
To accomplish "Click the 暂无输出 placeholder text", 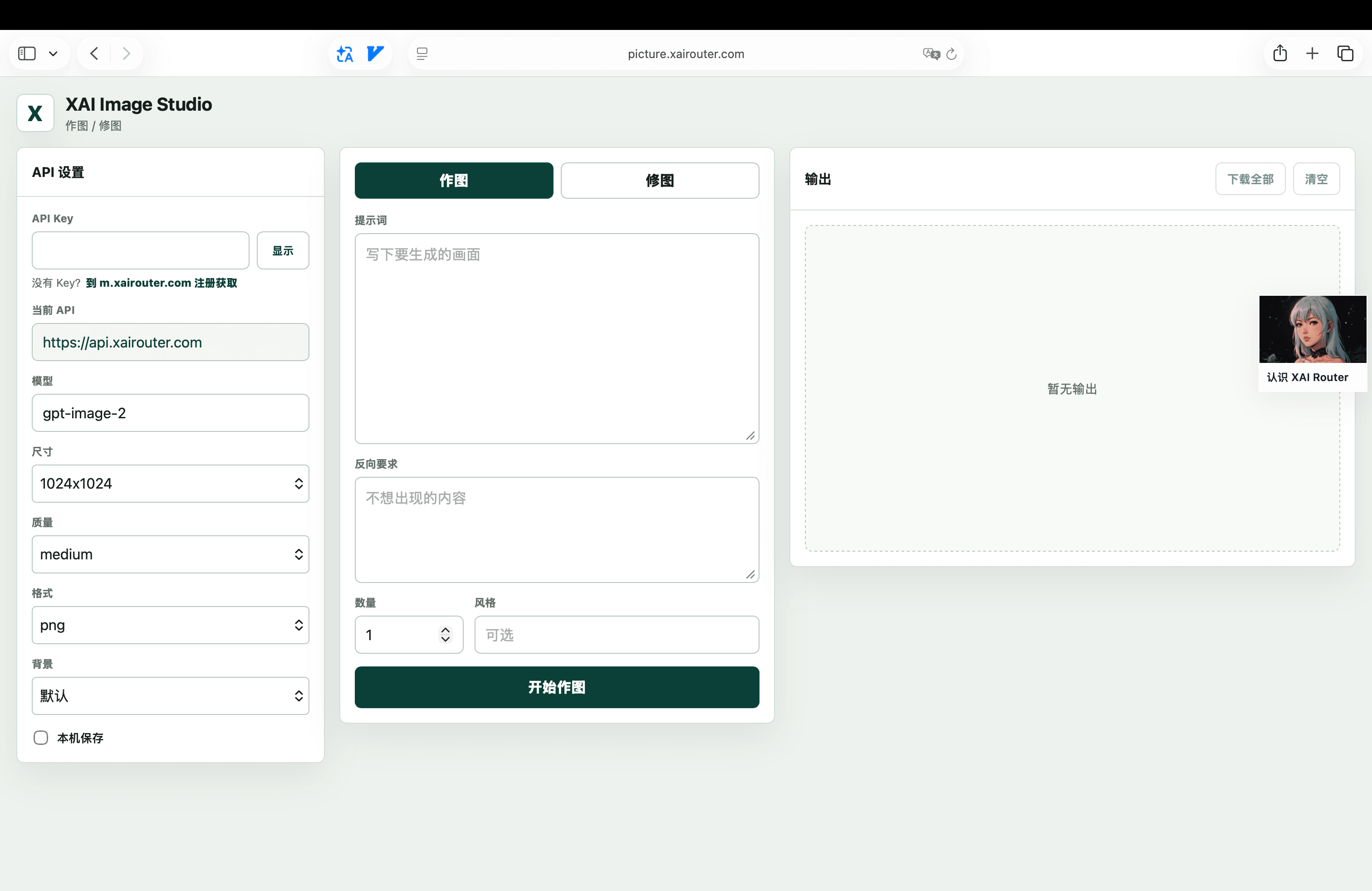I will pyautogui.click(x=1072, y=388).
